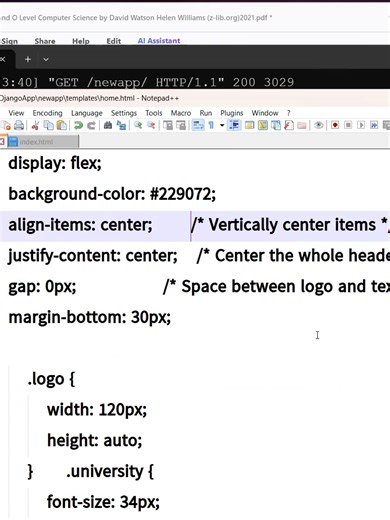390x520 pixels.
Task: Open the Window menu
Action: (265, 113)
